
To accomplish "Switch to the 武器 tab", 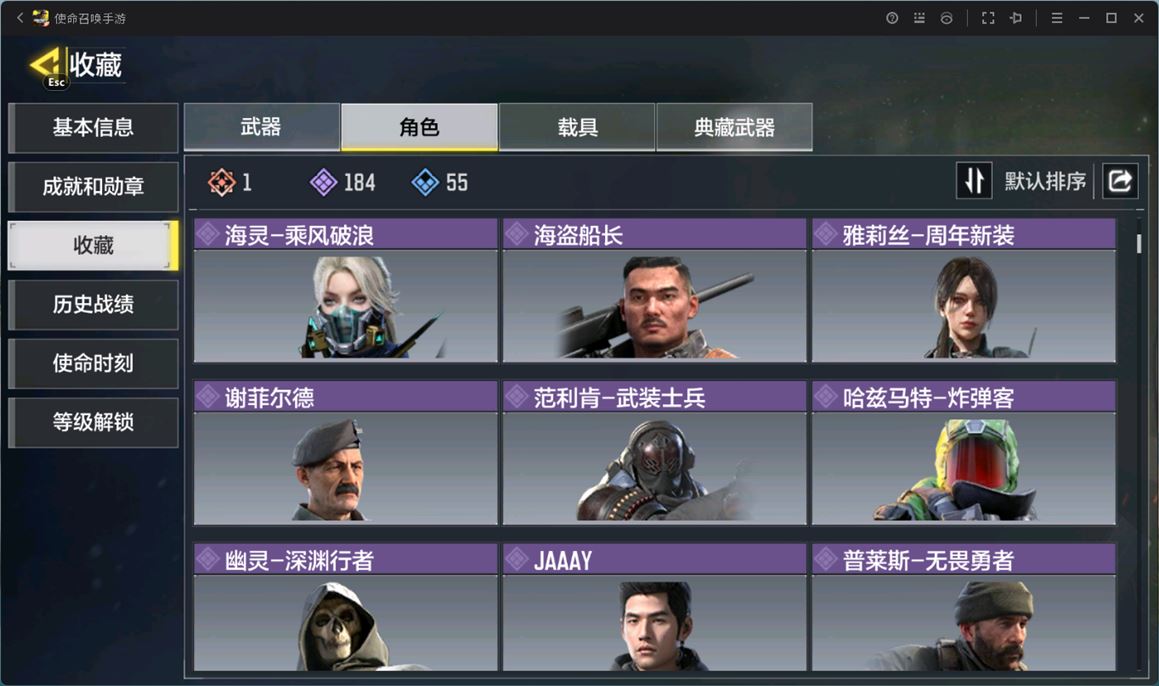I will 262,127.
